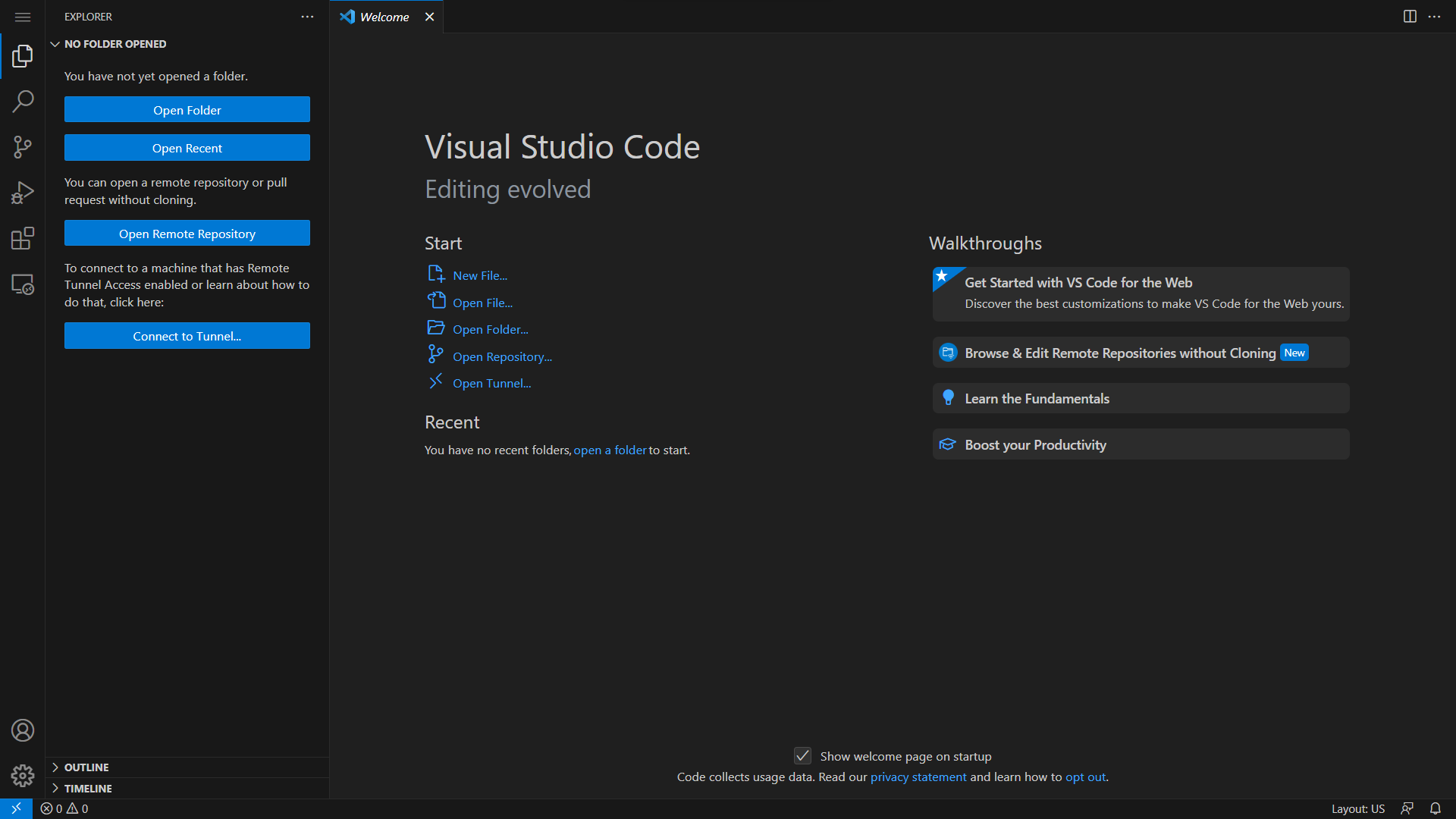The image size is (1456, 819).
Task: Open Browse Edit Remote Repositories walkthrough
Action: point(1141,352)
